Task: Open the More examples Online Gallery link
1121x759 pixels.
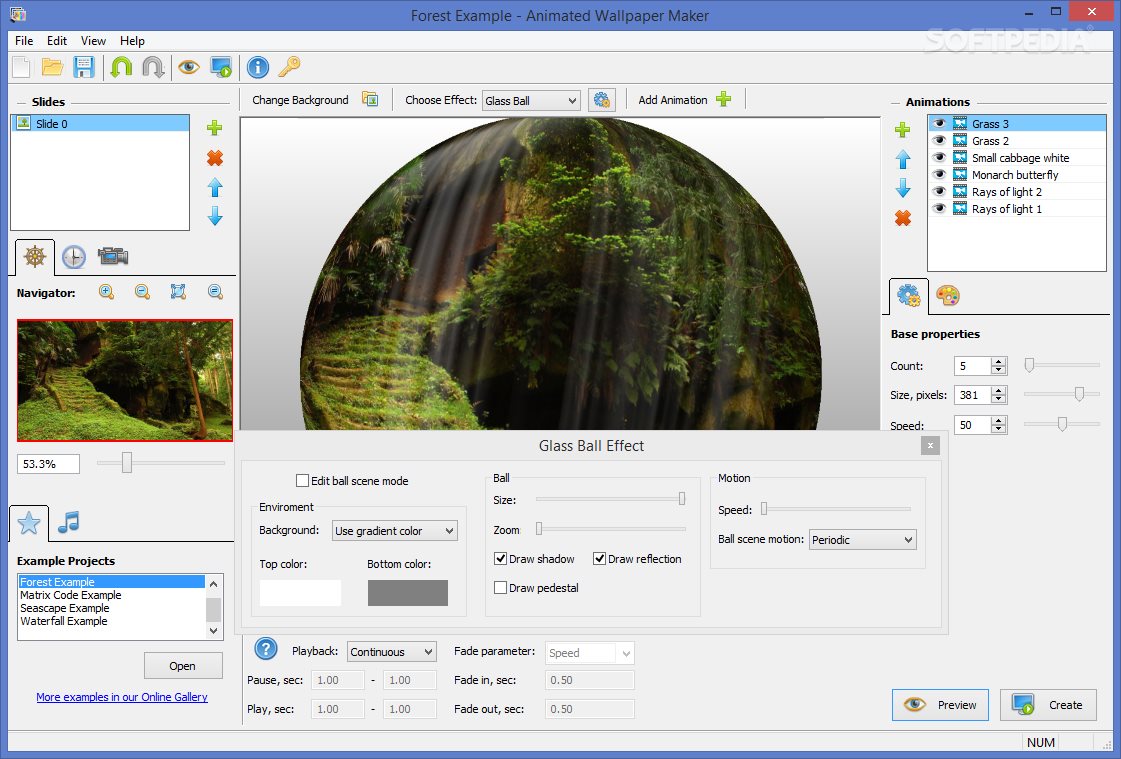Action: 122,697
